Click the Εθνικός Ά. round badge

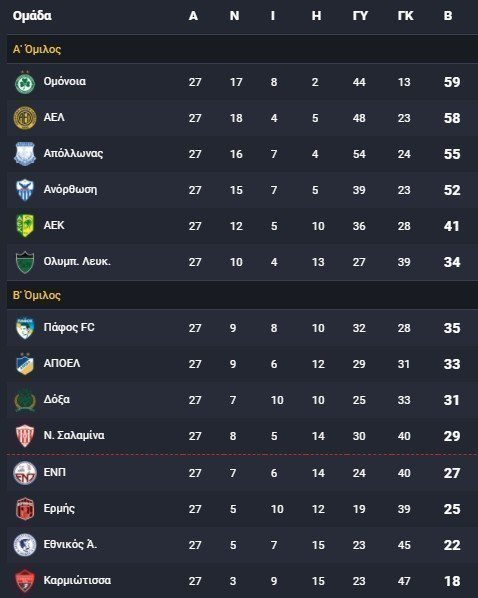(25, 545)
